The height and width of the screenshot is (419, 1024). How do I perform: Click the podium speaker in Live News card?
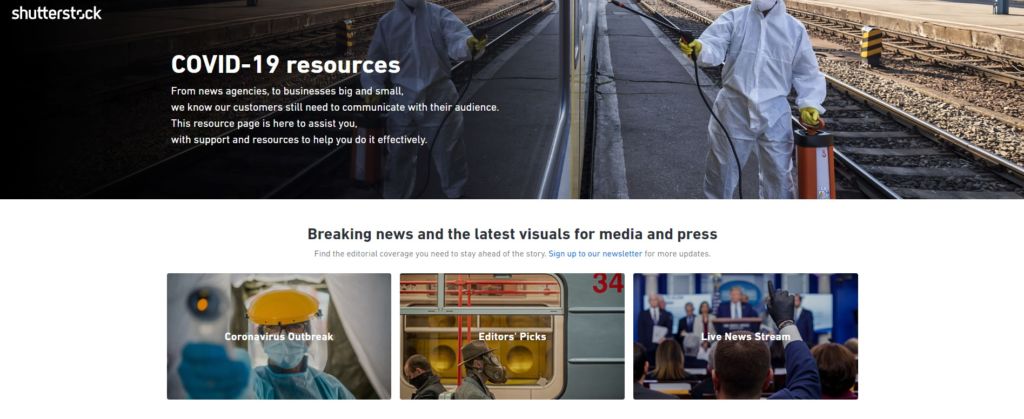pos(737,307)
